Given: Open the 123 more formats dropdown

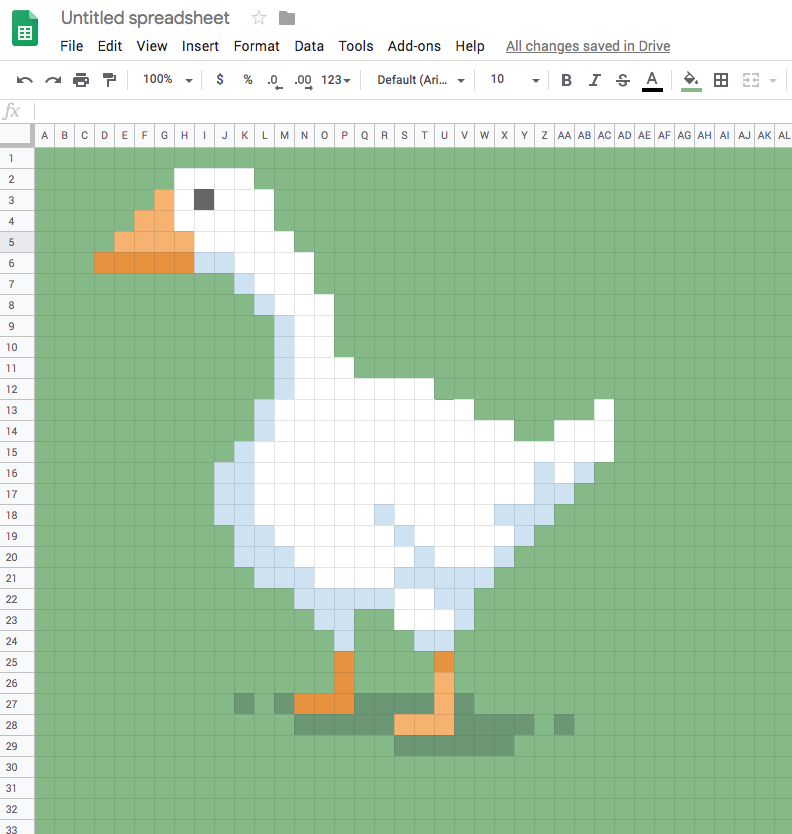Looking at the screenshot, I should pos(336,80).
